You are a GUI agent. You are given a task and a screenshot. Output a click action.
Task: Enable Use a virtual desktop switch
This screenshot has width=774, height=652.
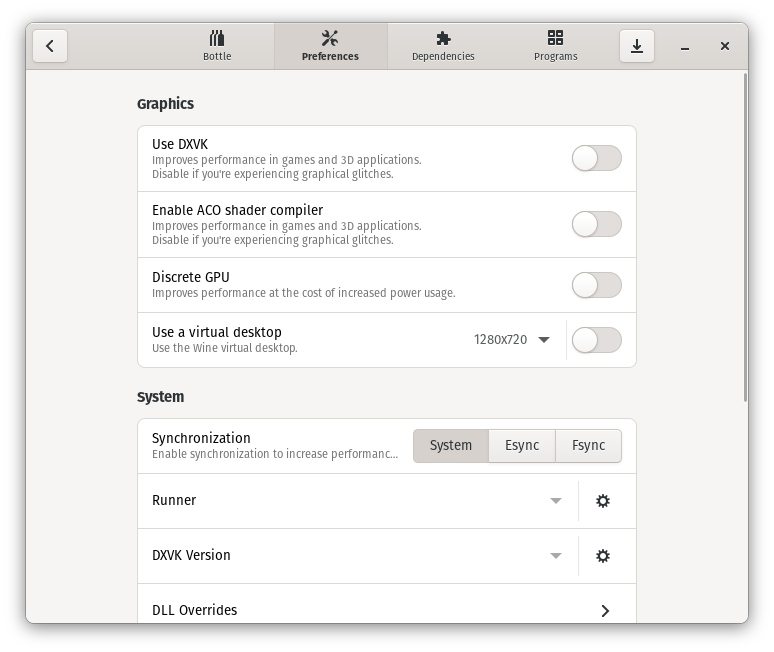point(596,340)
